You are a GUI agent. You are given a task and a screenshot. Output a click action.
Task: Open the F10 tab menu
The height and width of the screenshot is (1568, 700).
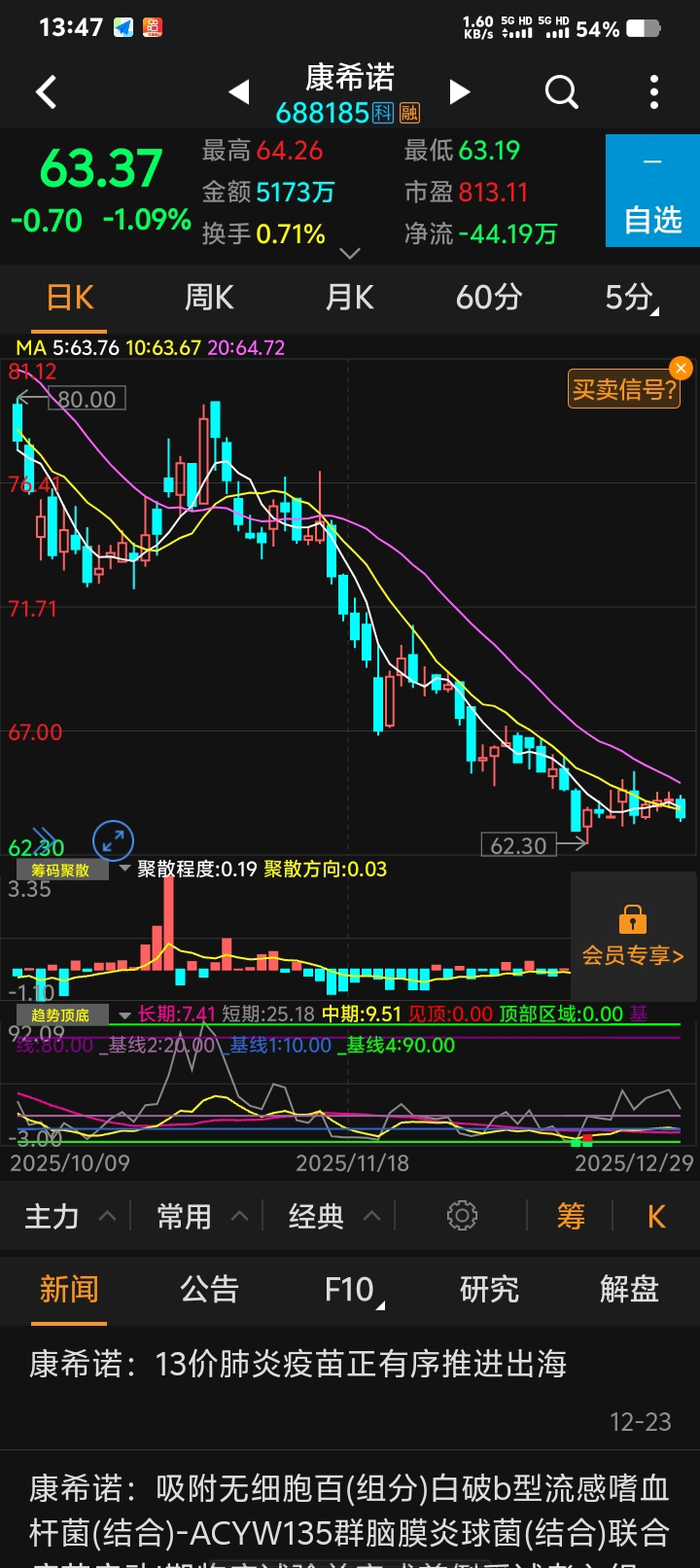point(354,1290)
